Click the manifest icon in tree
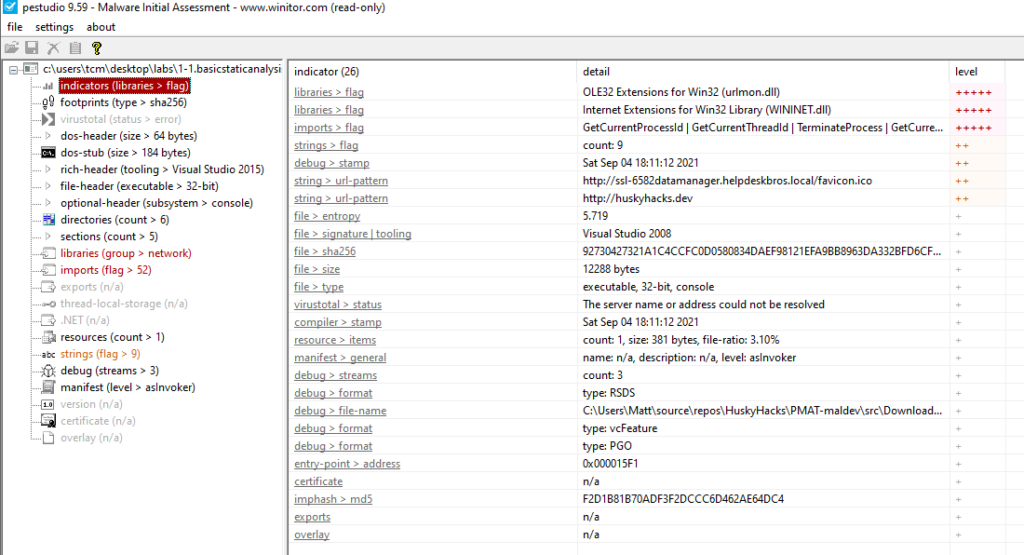1024x555 pixels. pyautogui.click(x=48, y=388)
